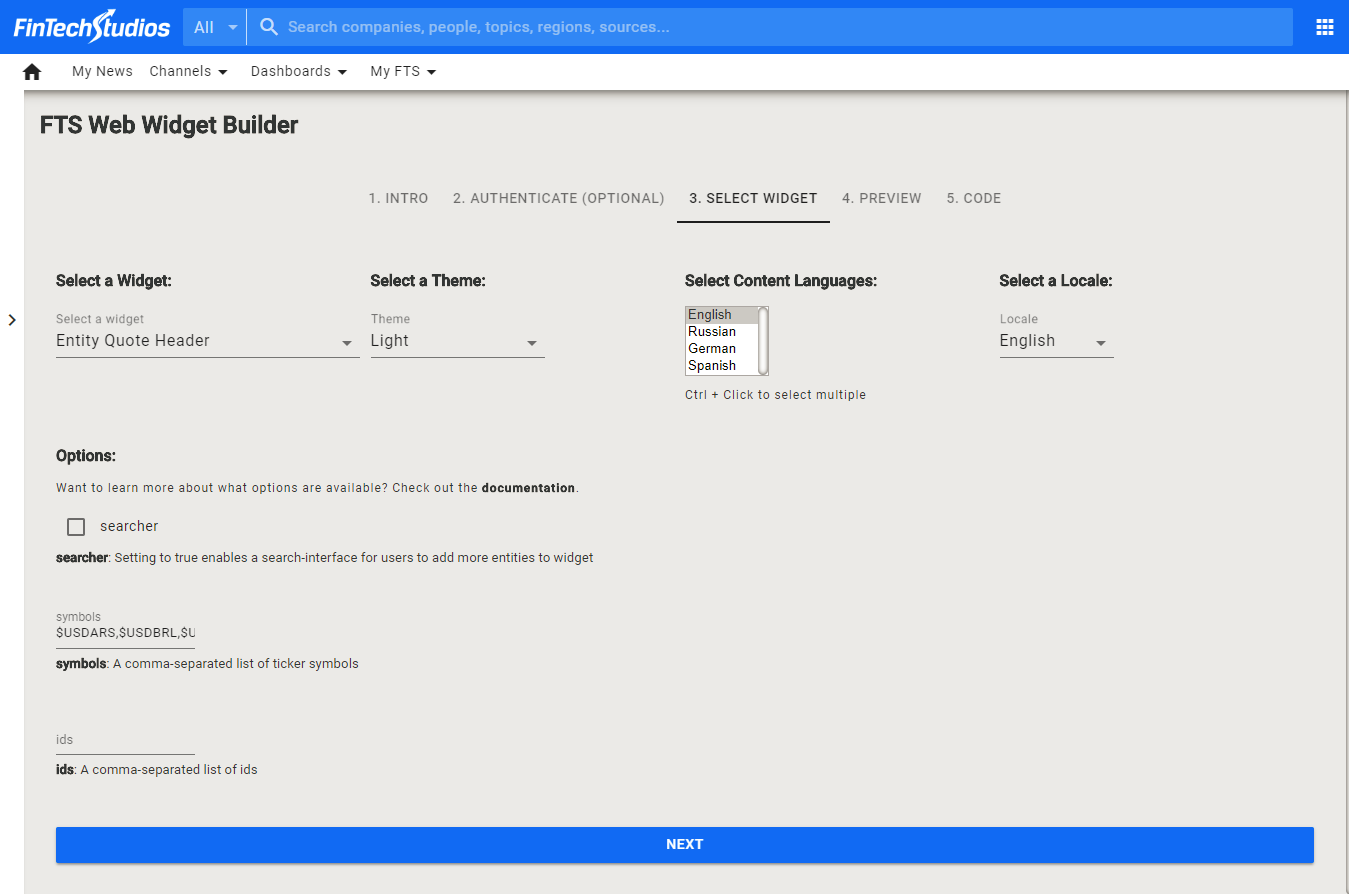Image resolution: width=1349 pixels, height=894 pixels.
Task: Click the FinTech Studios logo
Action: [92, 27]
